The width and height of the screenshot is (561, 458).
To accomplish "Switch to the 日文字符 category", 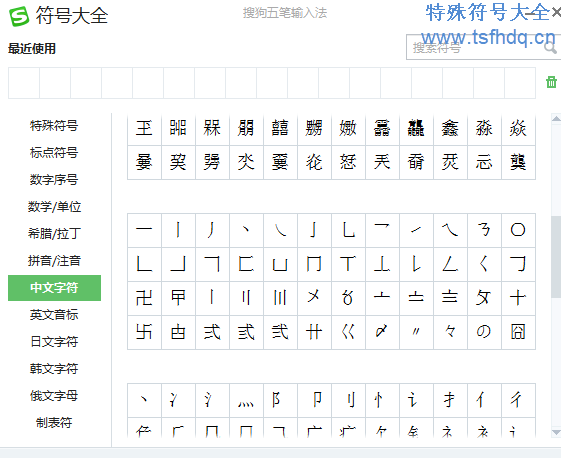I will [x=54, y=342].
